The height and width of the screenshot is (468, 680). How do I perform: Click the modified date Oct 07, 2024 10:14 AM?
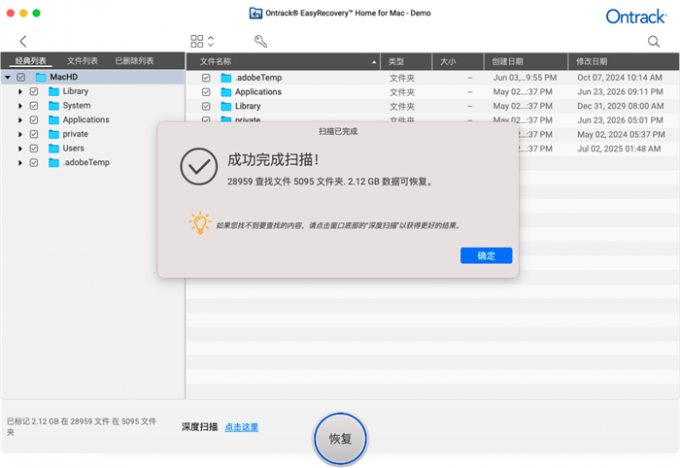click(x=620, y=78)
